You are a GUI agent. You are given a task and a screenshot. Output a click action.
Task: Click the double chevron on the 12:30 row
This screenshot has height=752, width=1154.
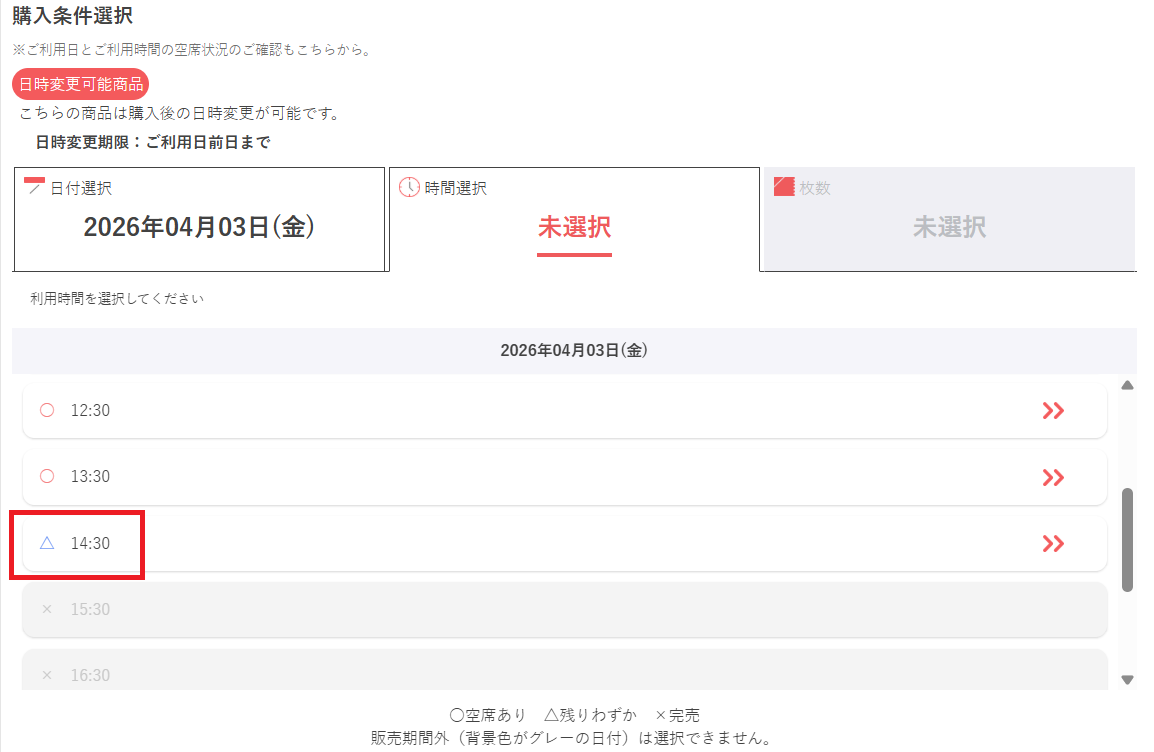1052,410
